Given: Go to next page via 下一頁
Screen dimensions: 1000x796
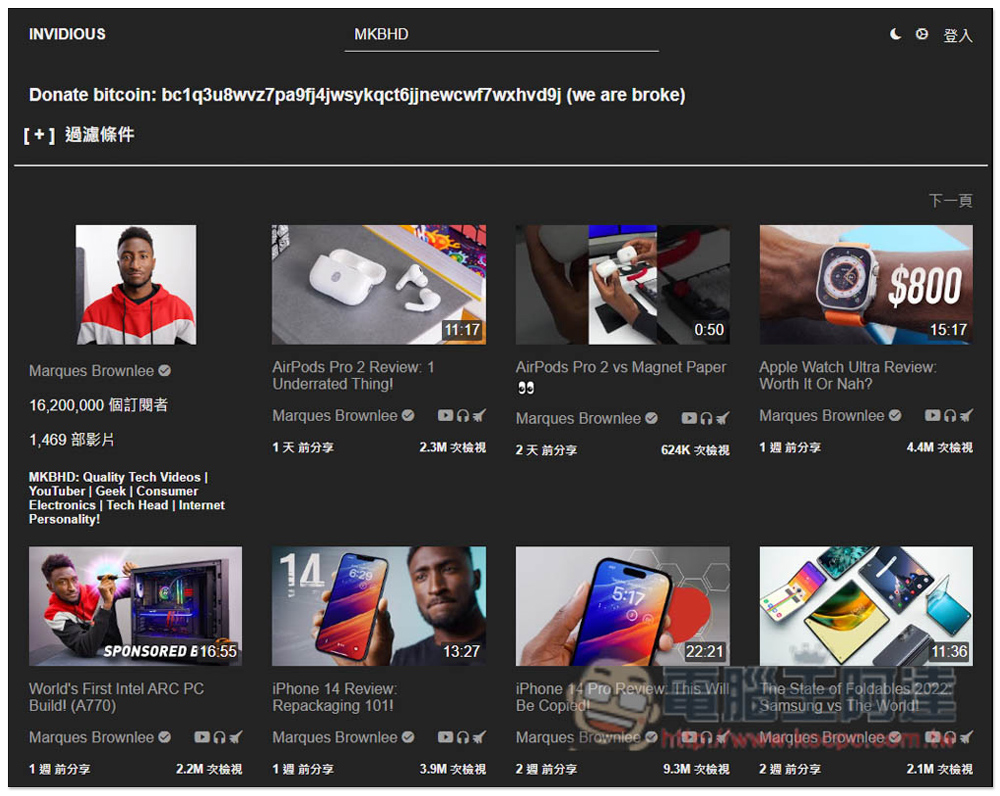Looking at the screenshot, I should [x=950, y=201].
